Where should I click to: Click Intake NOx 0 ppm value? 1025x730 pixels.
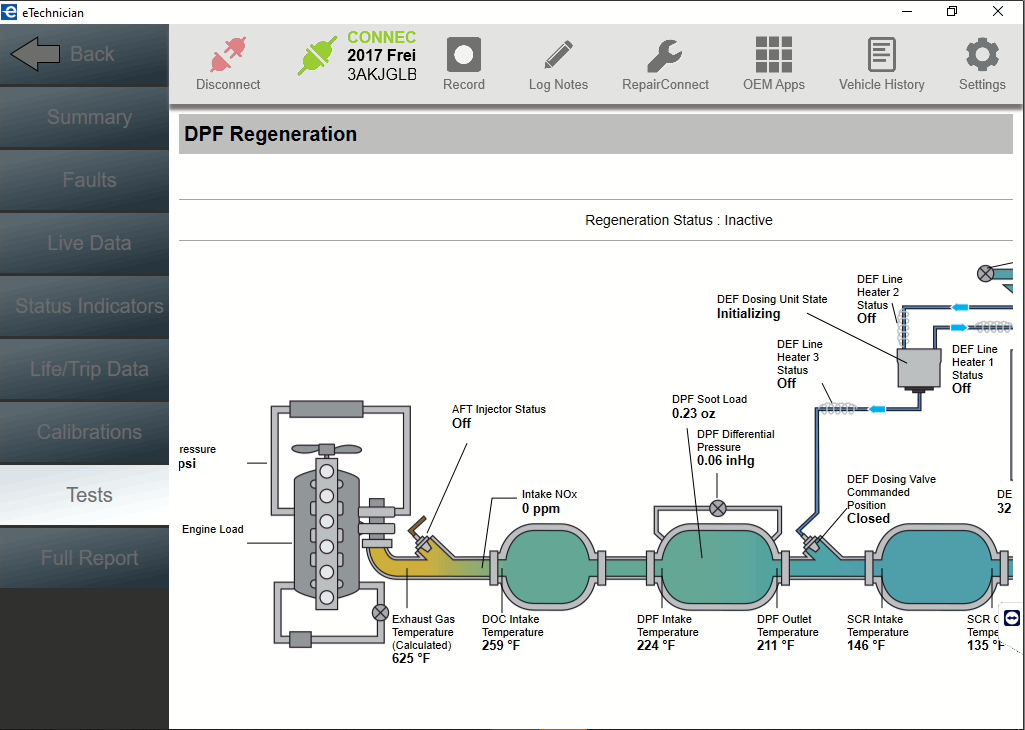coord(541,508)
